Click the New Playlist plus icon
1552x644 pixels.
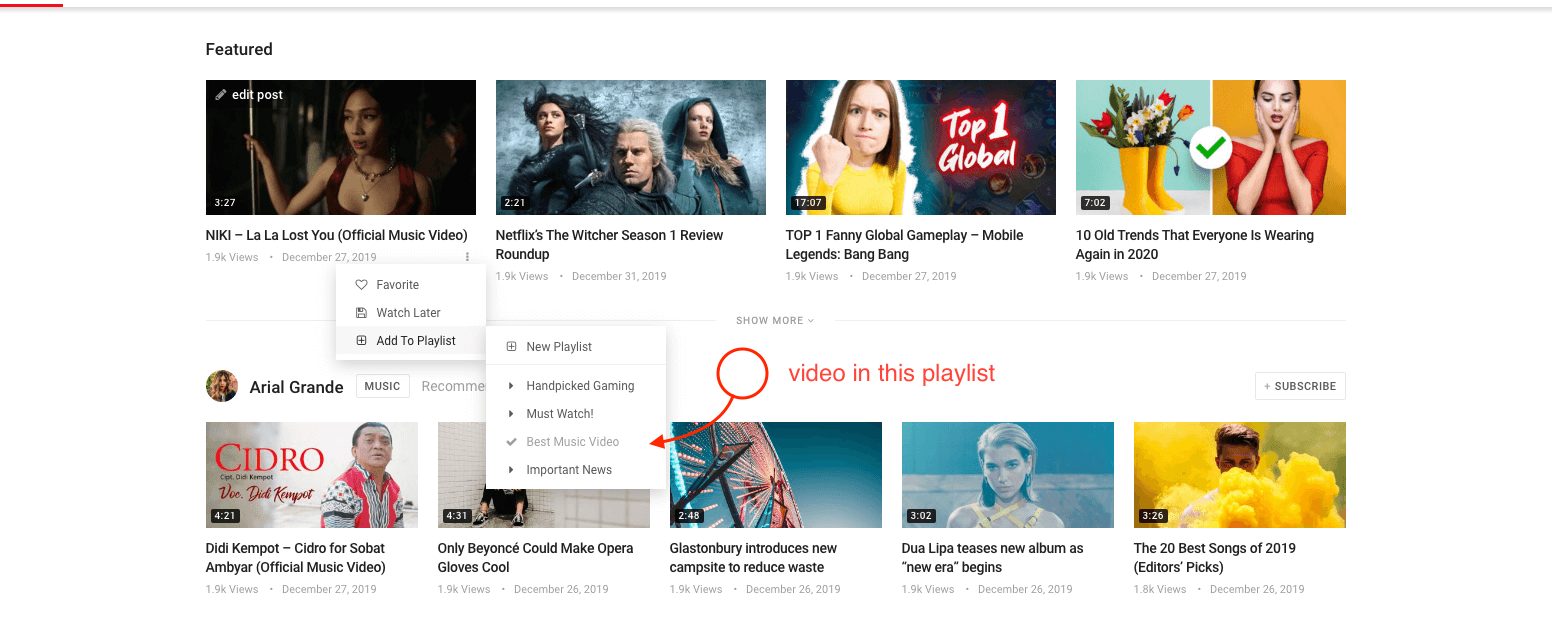[511, 347]
